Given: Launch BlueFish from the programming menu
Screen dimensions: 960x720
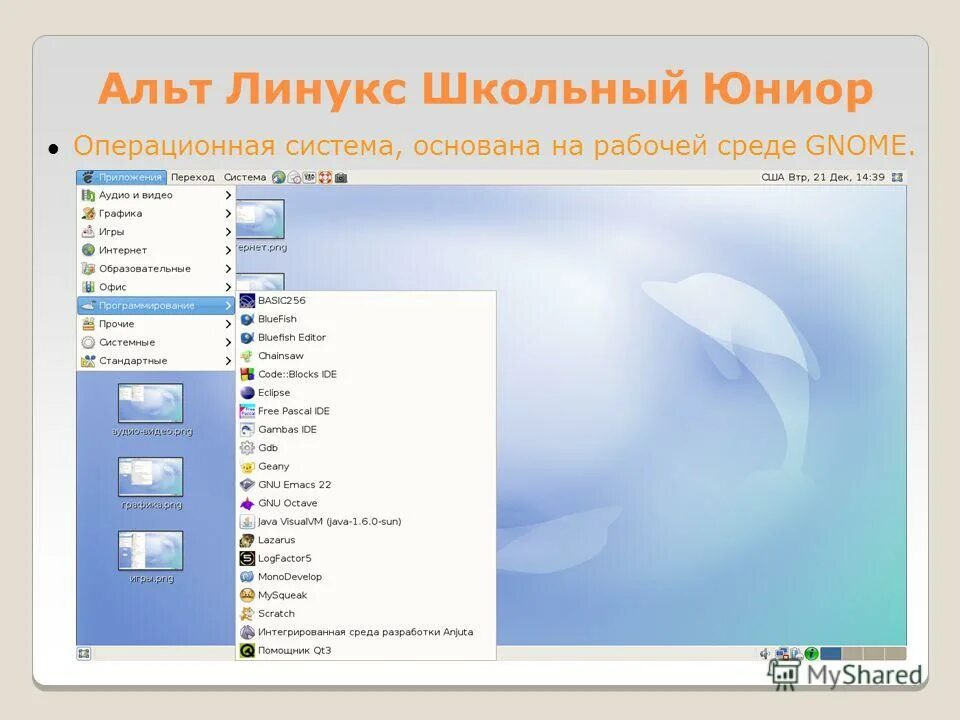Looking at the screenshot, I should click(366, 319).
